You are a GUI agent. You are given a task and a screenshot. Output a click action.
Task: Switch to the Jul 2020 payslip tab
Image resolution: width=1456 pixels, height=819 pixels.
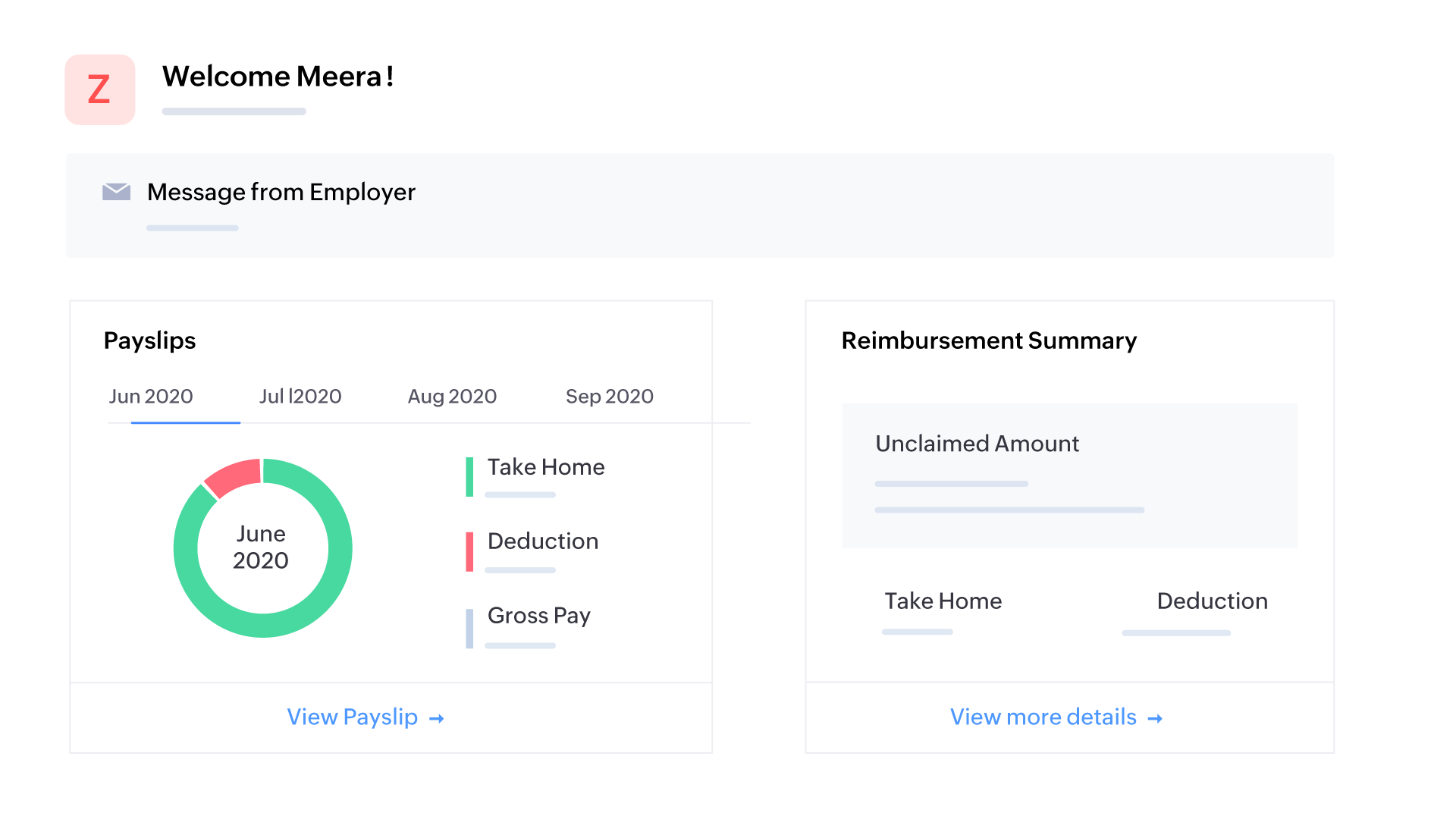pyautogui.click(x=300, y=396)
